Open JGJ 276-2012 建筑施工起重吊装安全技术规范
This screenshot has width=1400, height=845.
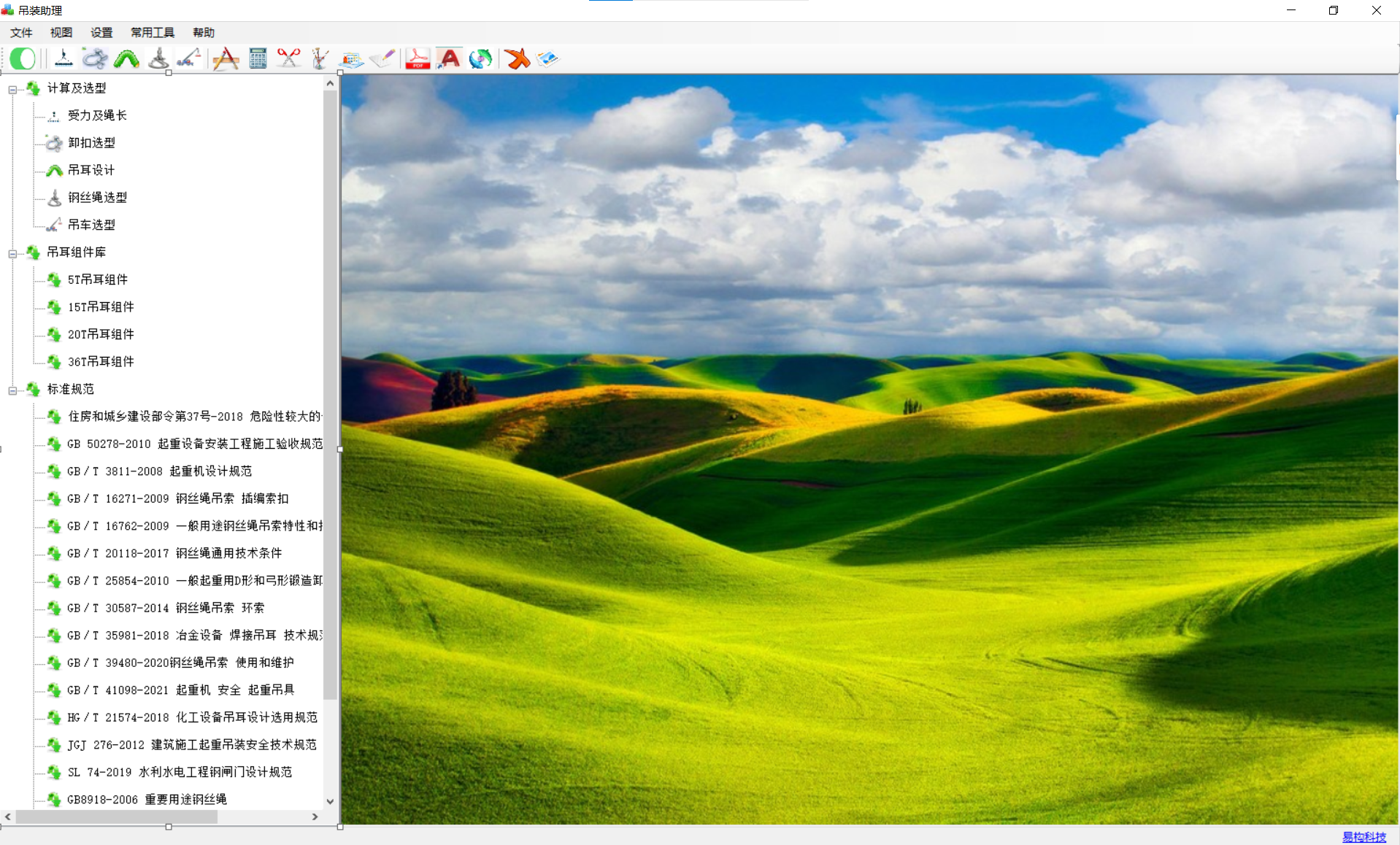click(x=192, y=744)
